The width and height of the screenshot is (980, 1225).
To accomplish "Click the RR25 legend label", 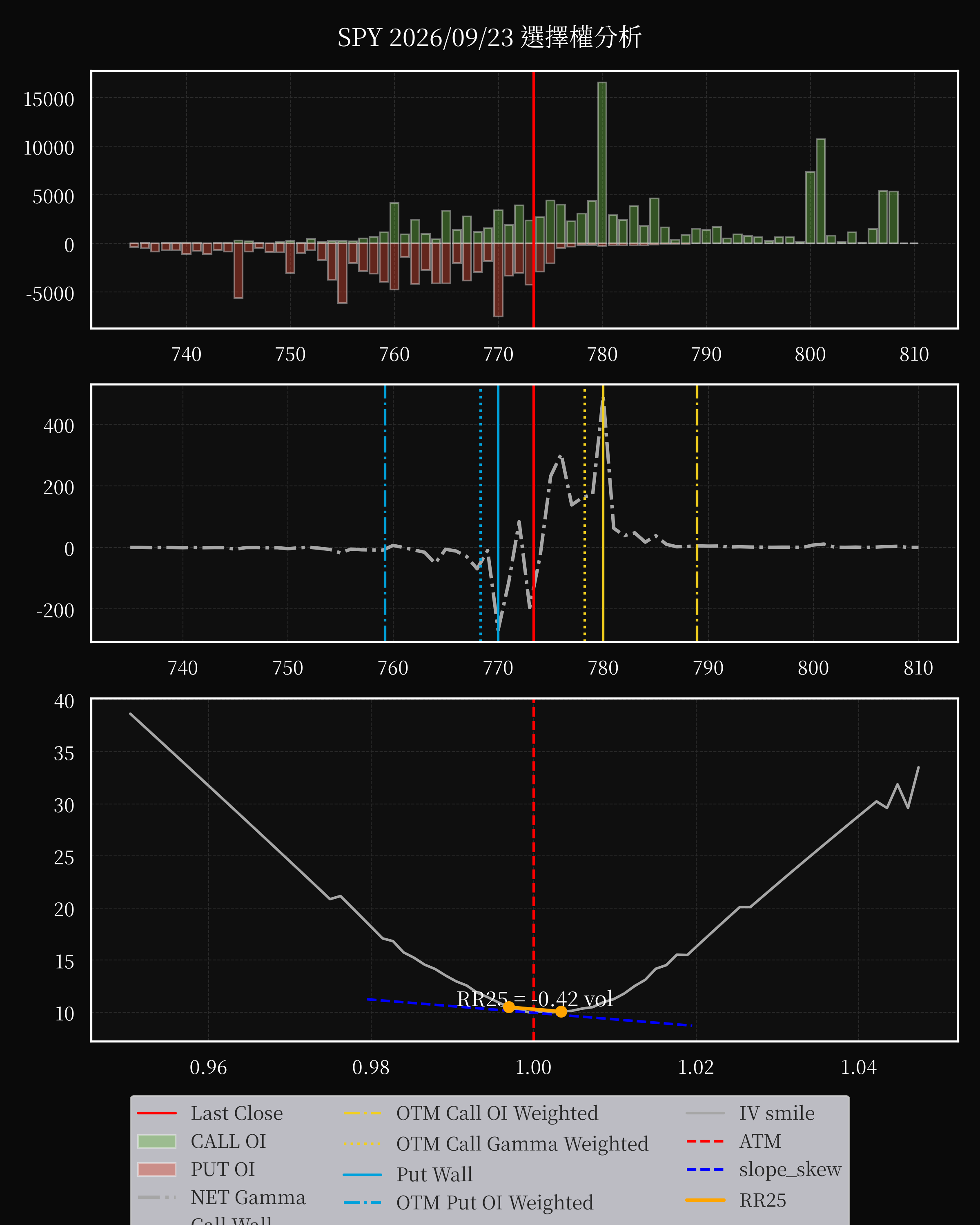I will click(x=762, y=1200).
